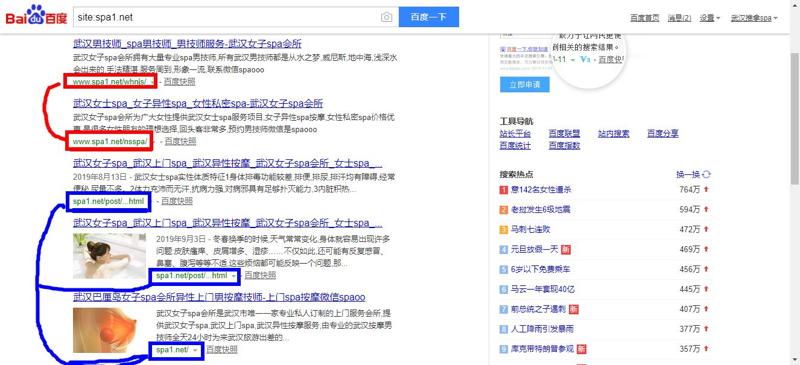Open the 百度统计 tool link
This screenshot has width=800, height=365.
[515, 146]
